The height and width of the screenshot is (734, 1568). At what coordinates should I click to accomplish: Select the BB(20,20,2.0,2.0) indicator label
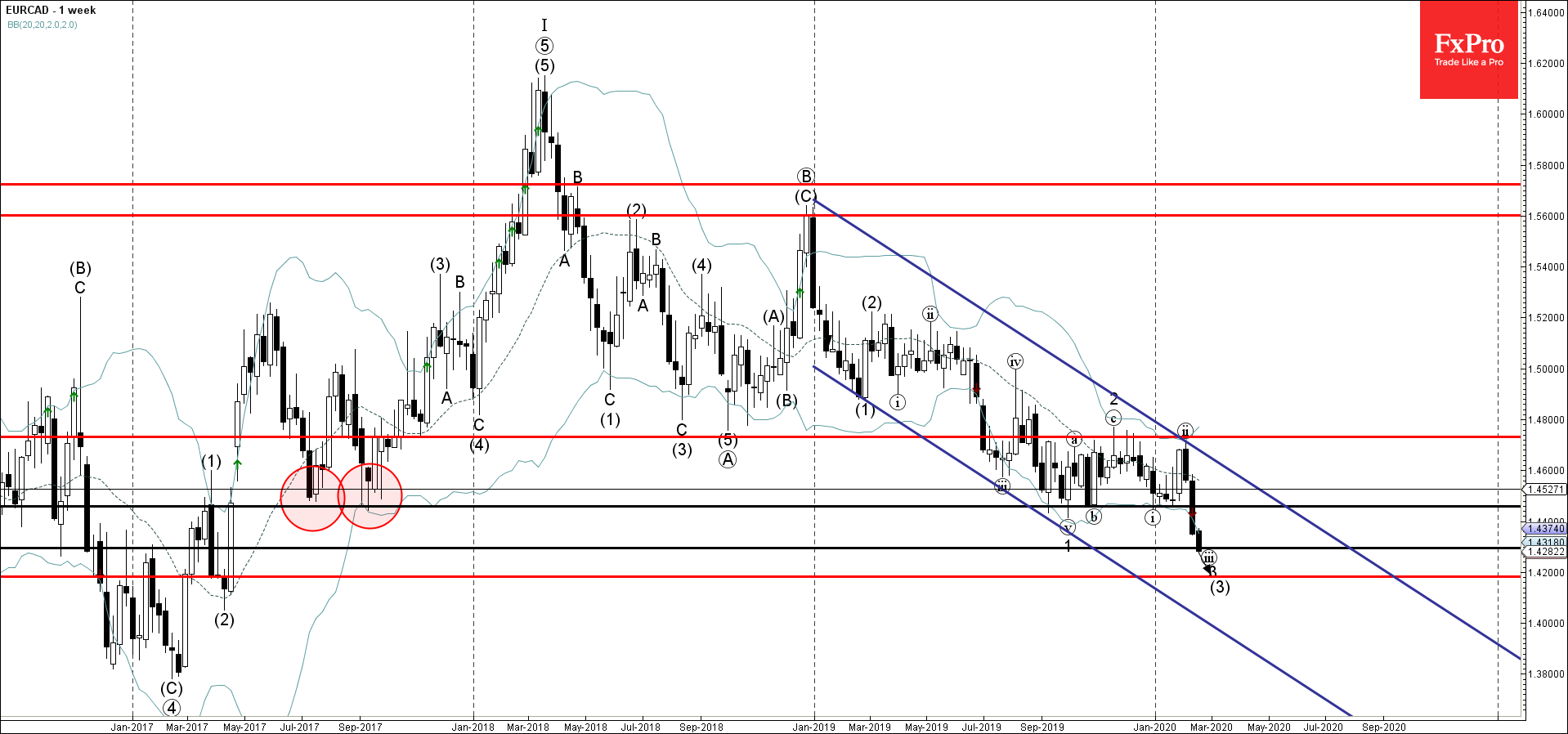pos(43,25)
